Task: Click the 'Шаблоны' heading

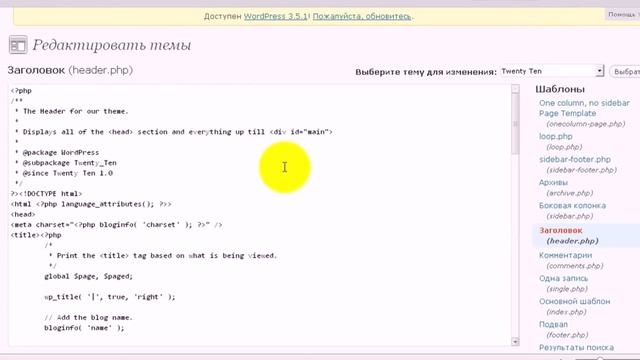Action: click(x=560, y=89)
